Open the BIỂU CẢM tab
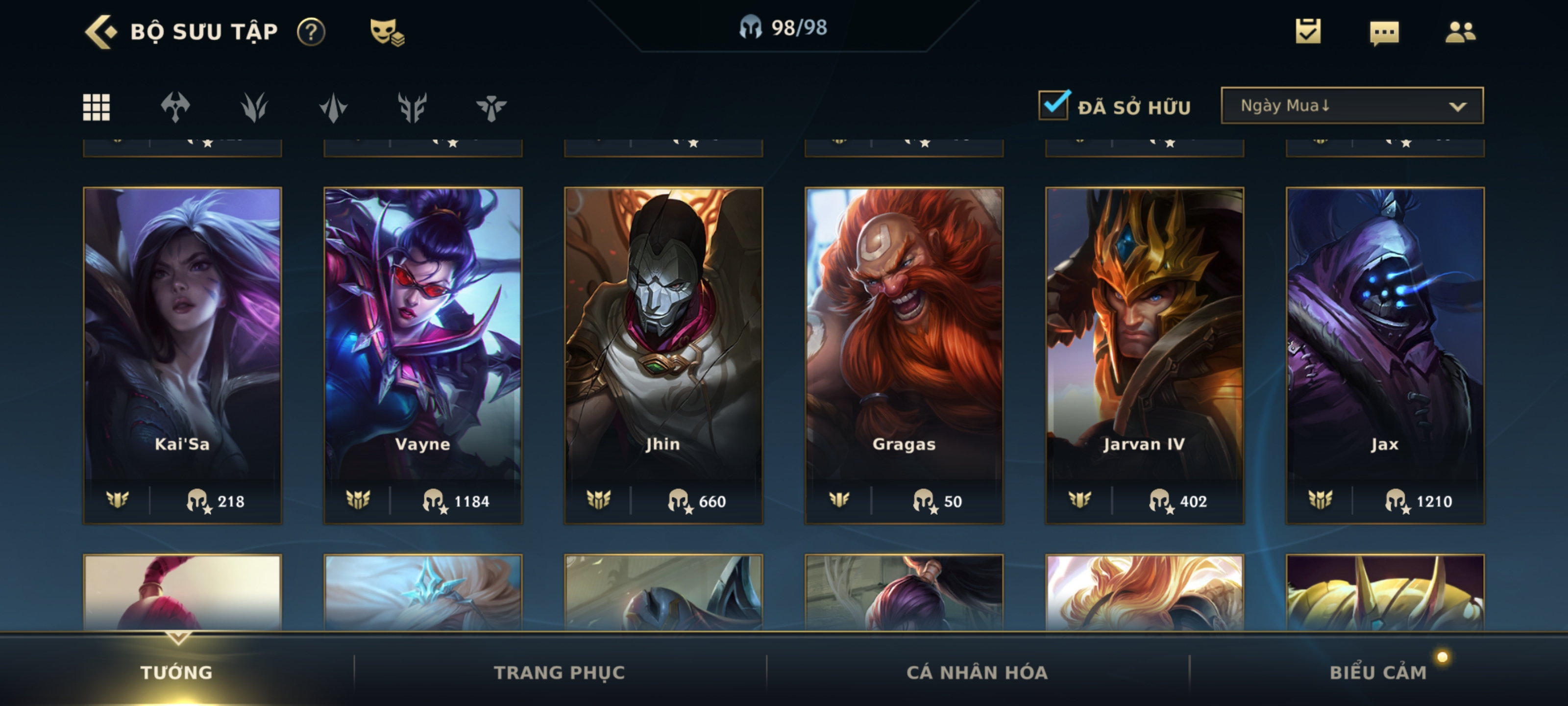This screenshot has width=1568, height=706. tap(1377, 673)
